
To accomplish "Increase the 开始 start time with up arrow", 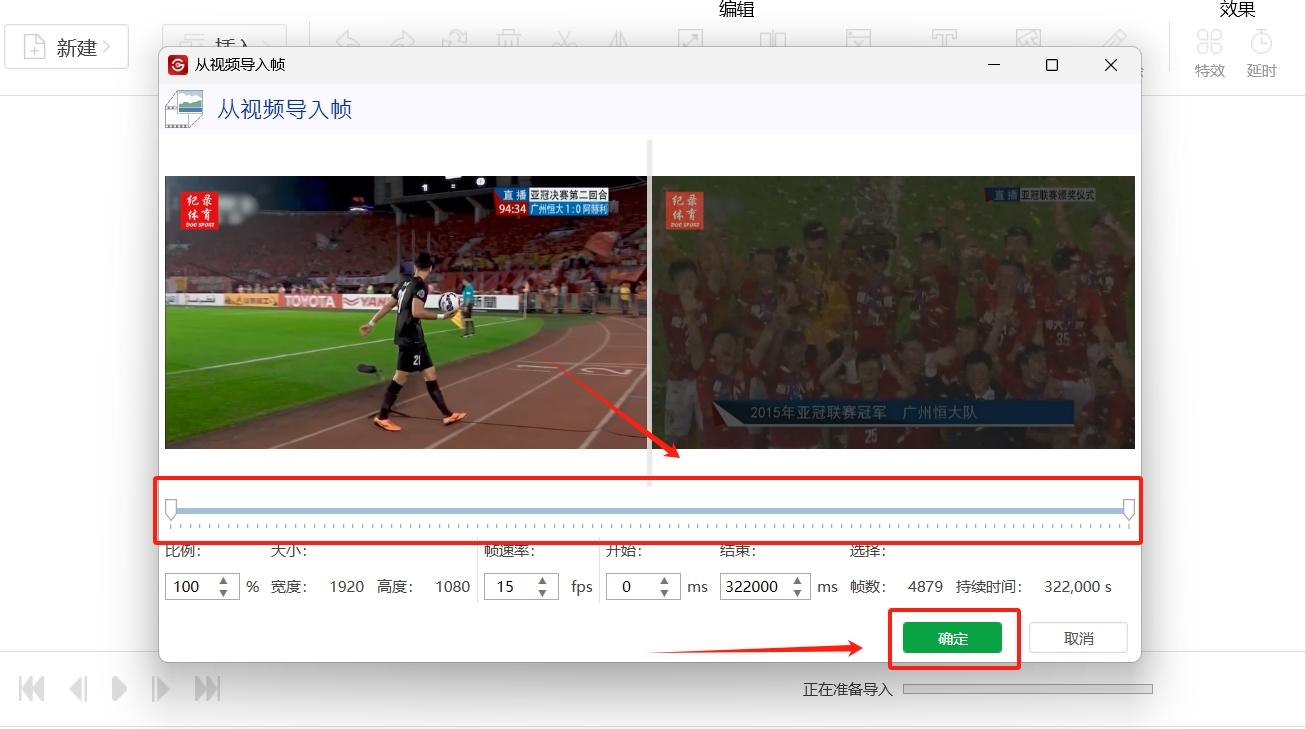I will tap(665, 581).
